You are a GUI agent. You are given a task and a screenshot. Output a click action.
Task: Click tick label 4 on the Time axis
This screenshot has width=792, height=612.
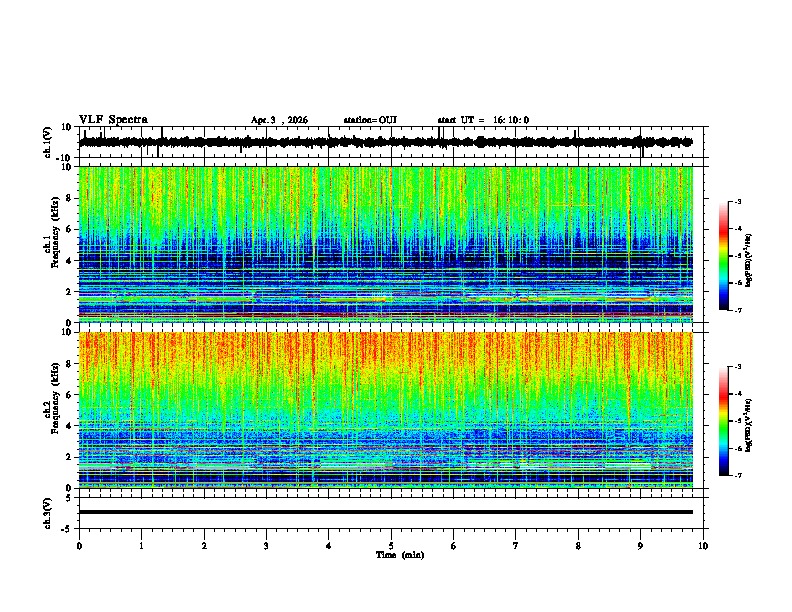329,546
